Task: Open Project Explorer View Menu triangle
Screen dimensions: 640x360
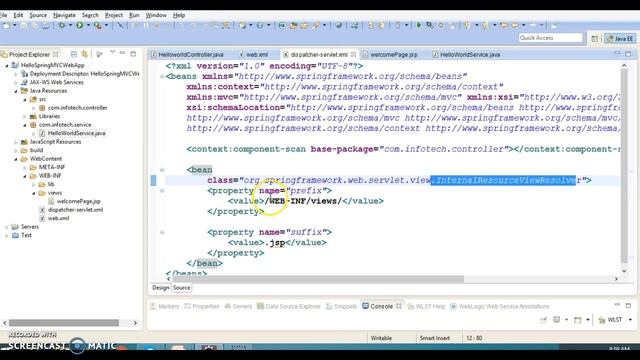Action: coord(112,53)
